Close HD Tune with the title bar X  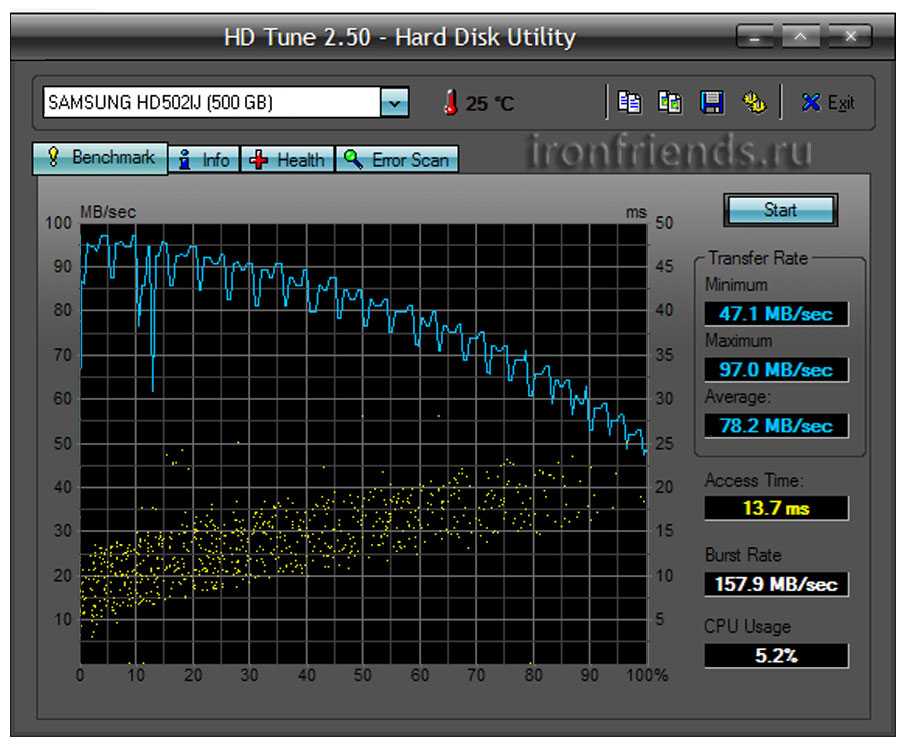tap(849, 38)
